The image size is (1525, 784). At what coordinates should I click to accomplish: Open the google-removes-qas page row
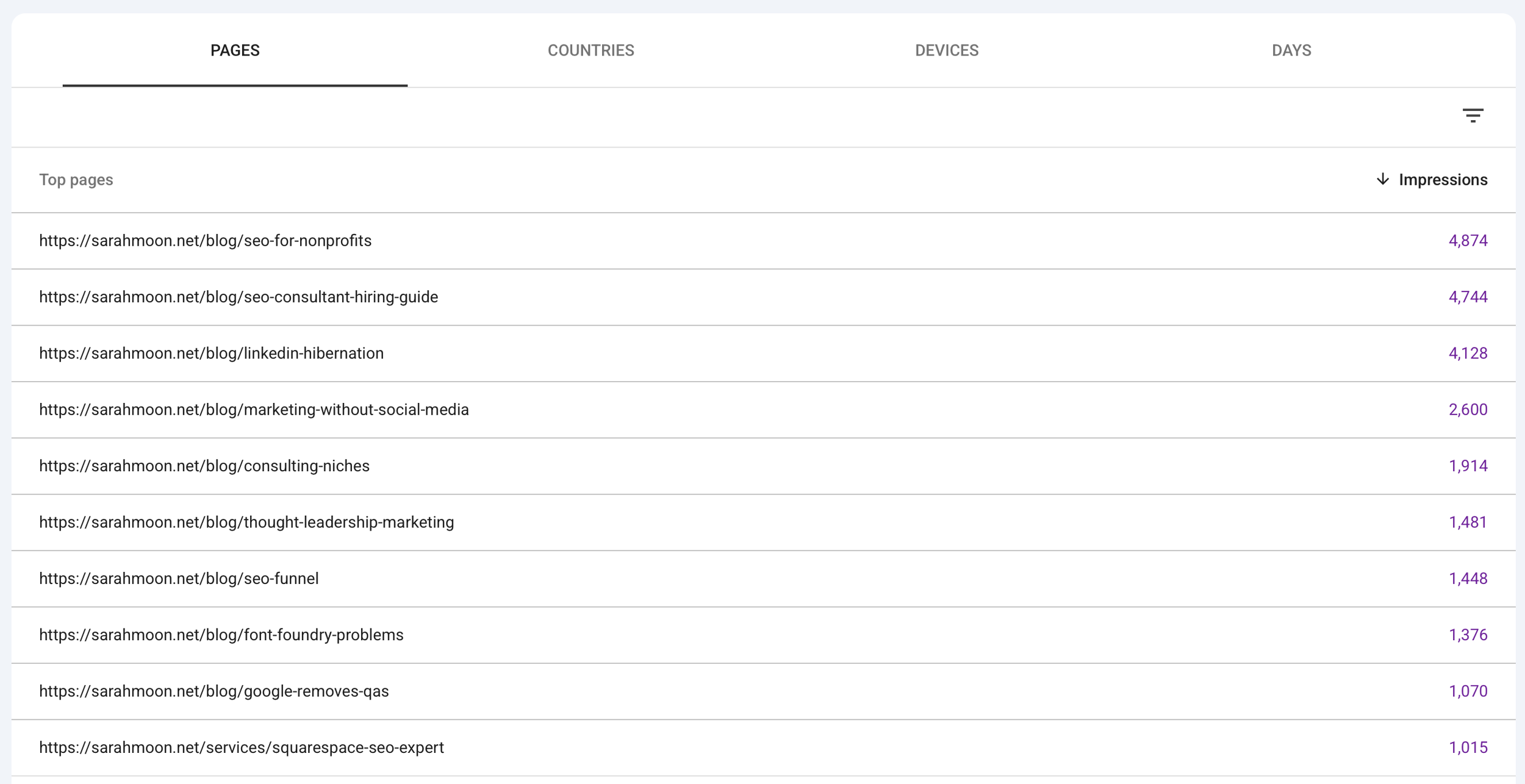click(x=763, y=691)
